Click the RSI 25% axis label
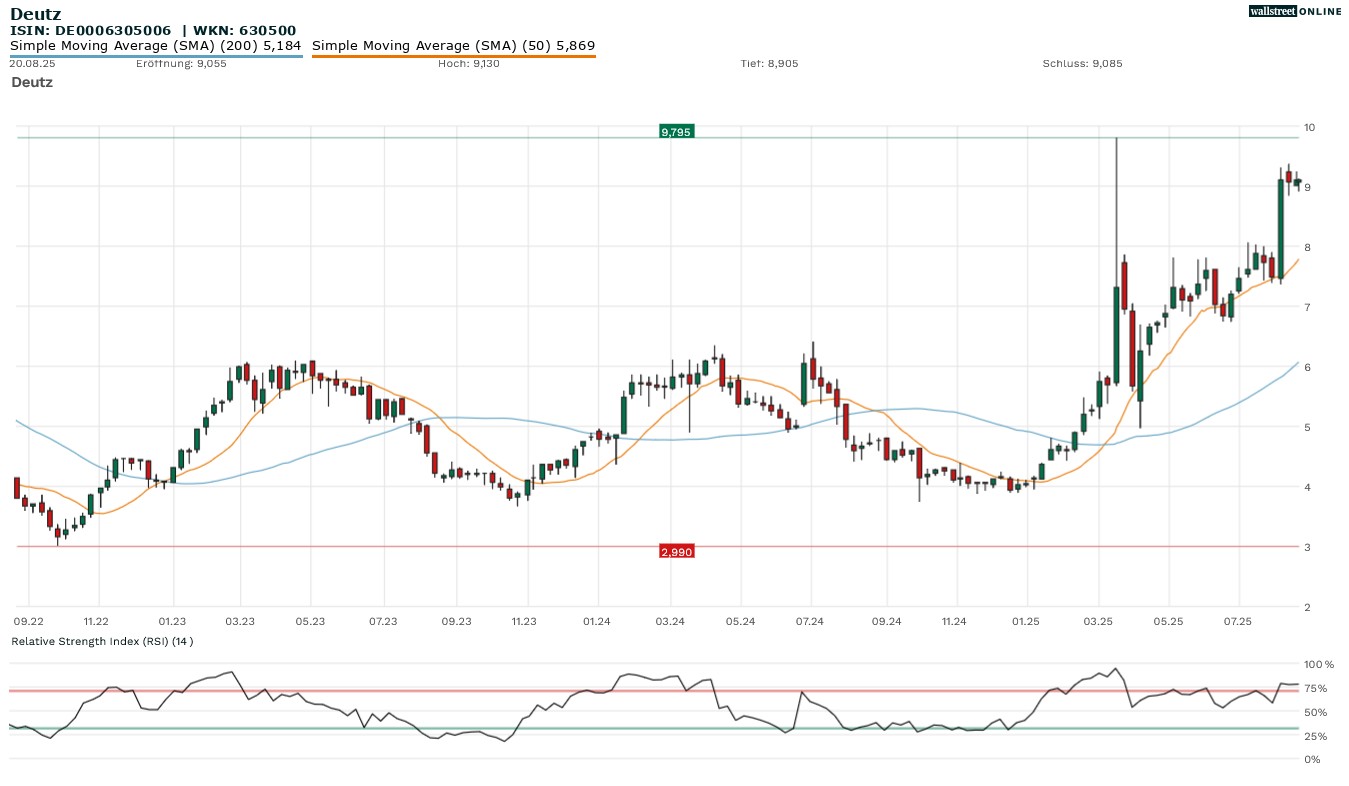This screenshot has width=1349, height=786. pos(1315,736)
